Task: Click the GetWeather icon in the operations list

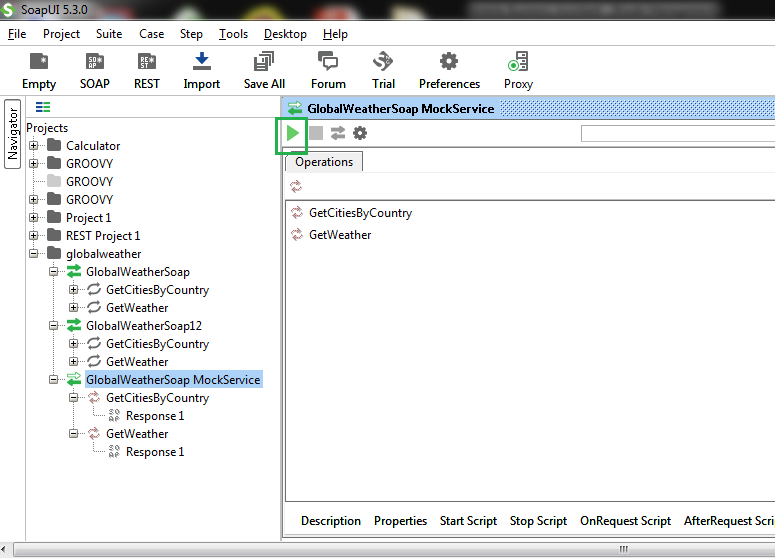Action: coord(297,235)
